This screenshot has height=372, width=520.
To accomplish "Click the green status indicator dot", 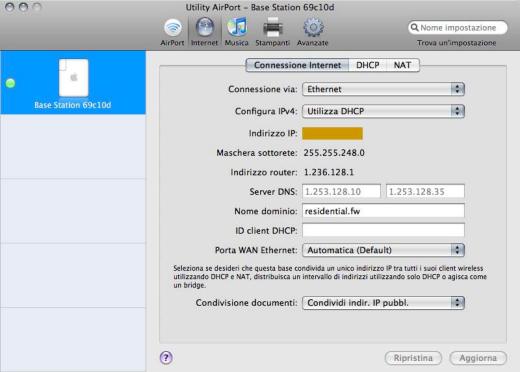I will [x=10, y=83].
